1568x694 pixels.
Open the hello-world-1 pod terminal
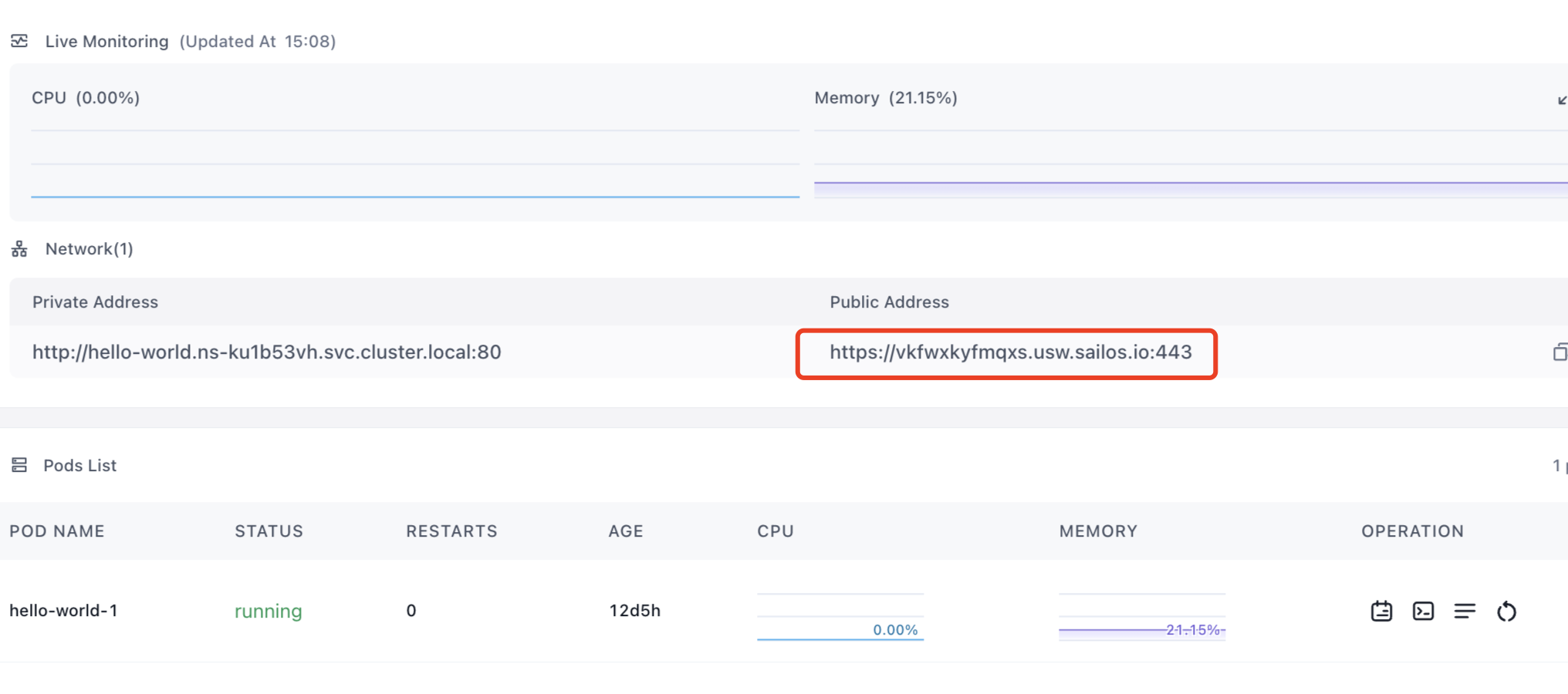tap(1423, 611)
